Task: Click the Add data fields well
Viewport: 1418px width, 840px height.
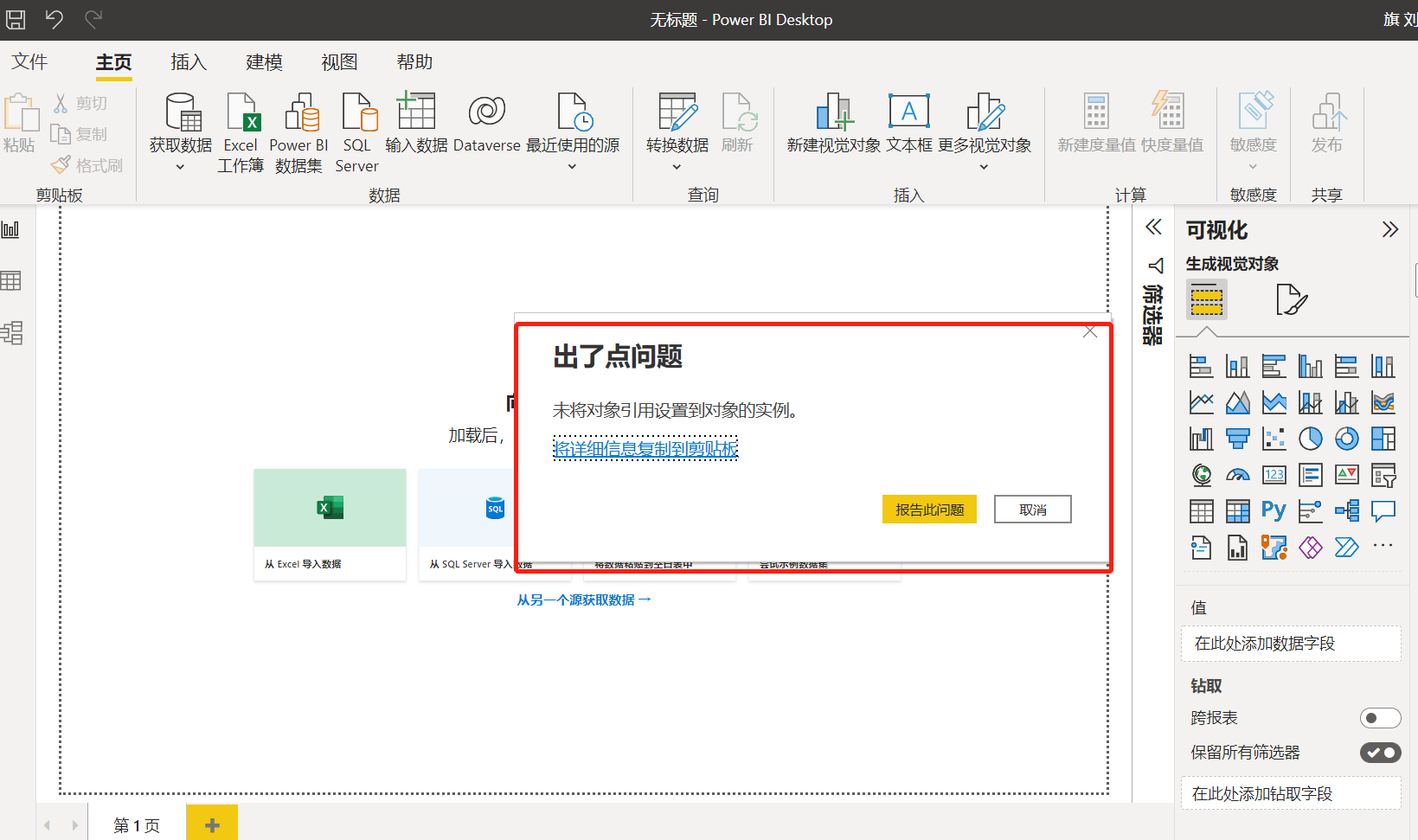Action: (1291, 644)
